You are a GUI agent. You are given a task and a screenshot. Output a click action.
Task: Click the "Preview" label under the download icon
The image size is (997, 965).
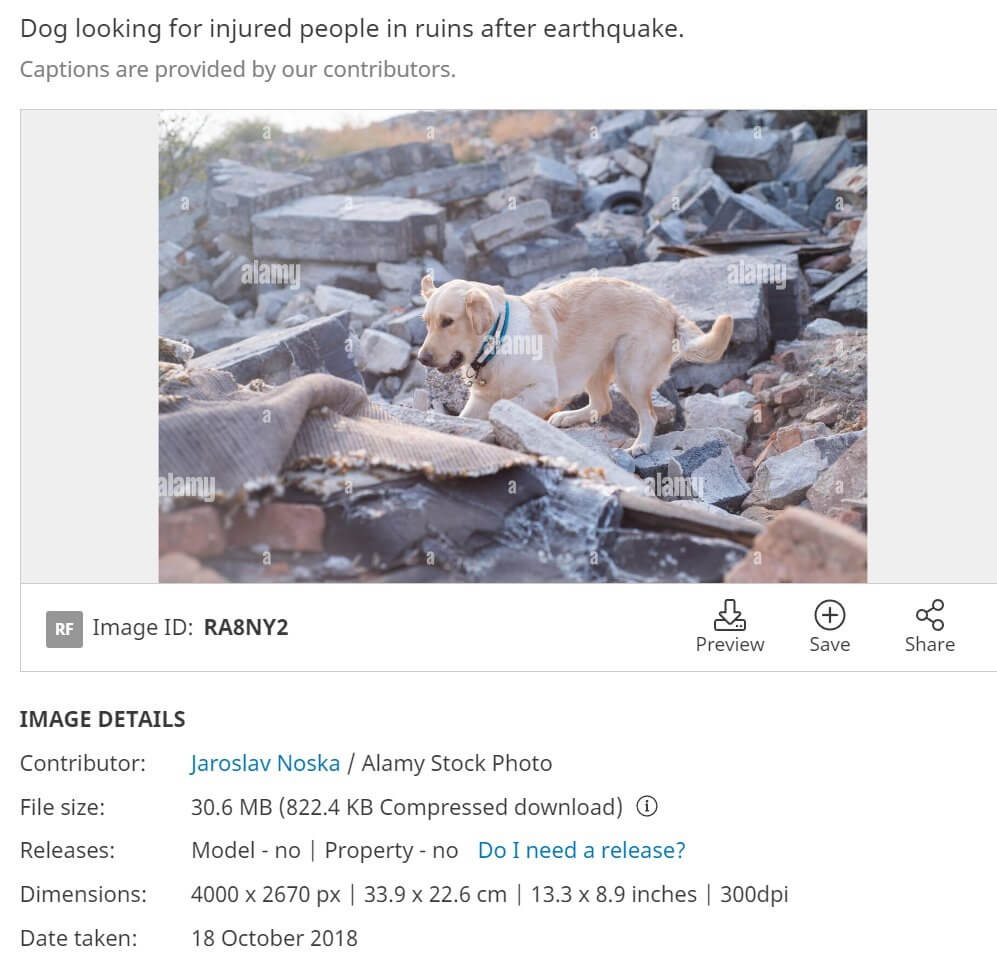tap(730, 645)
